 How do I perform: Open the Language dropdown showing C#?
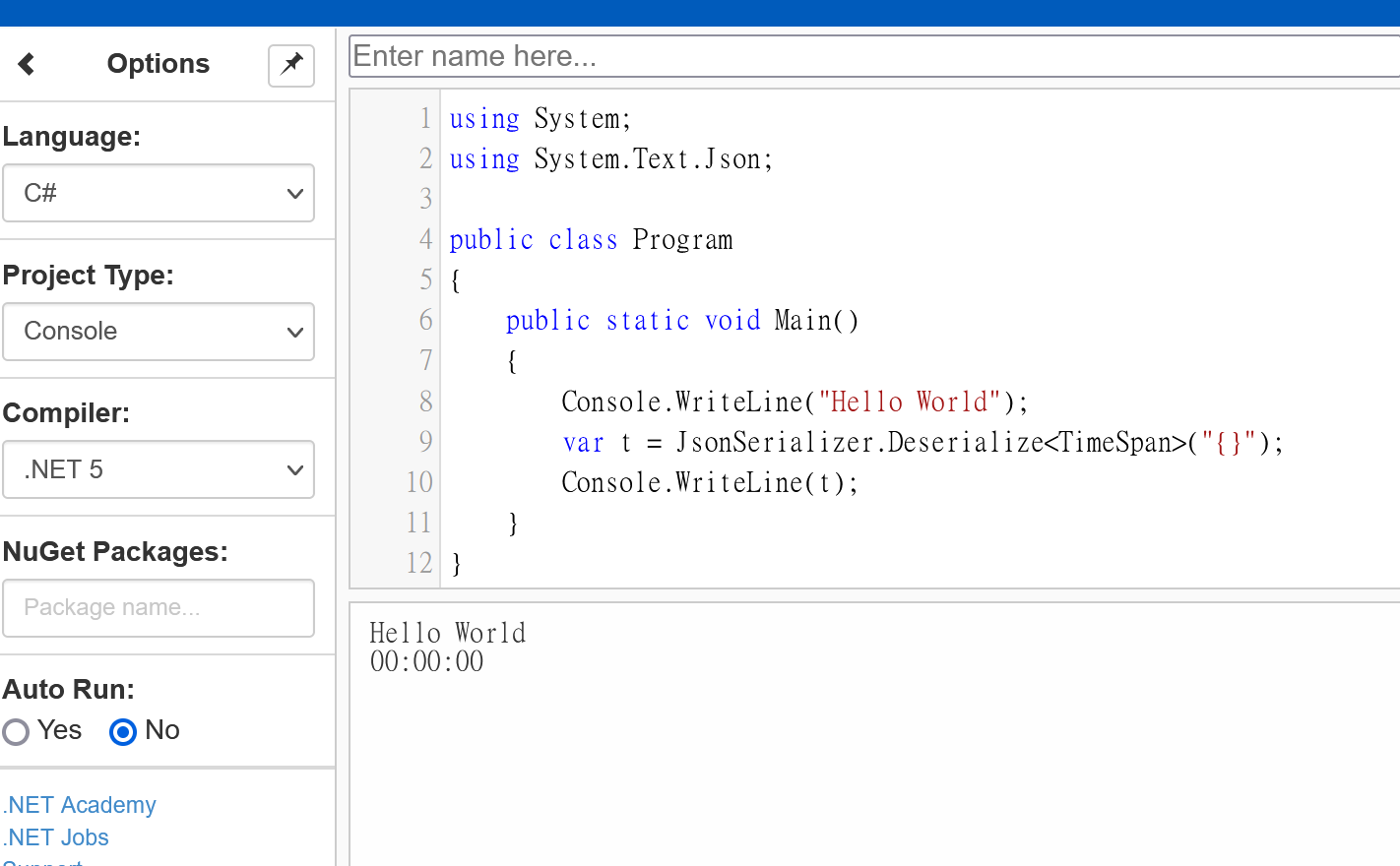point(159,193)
